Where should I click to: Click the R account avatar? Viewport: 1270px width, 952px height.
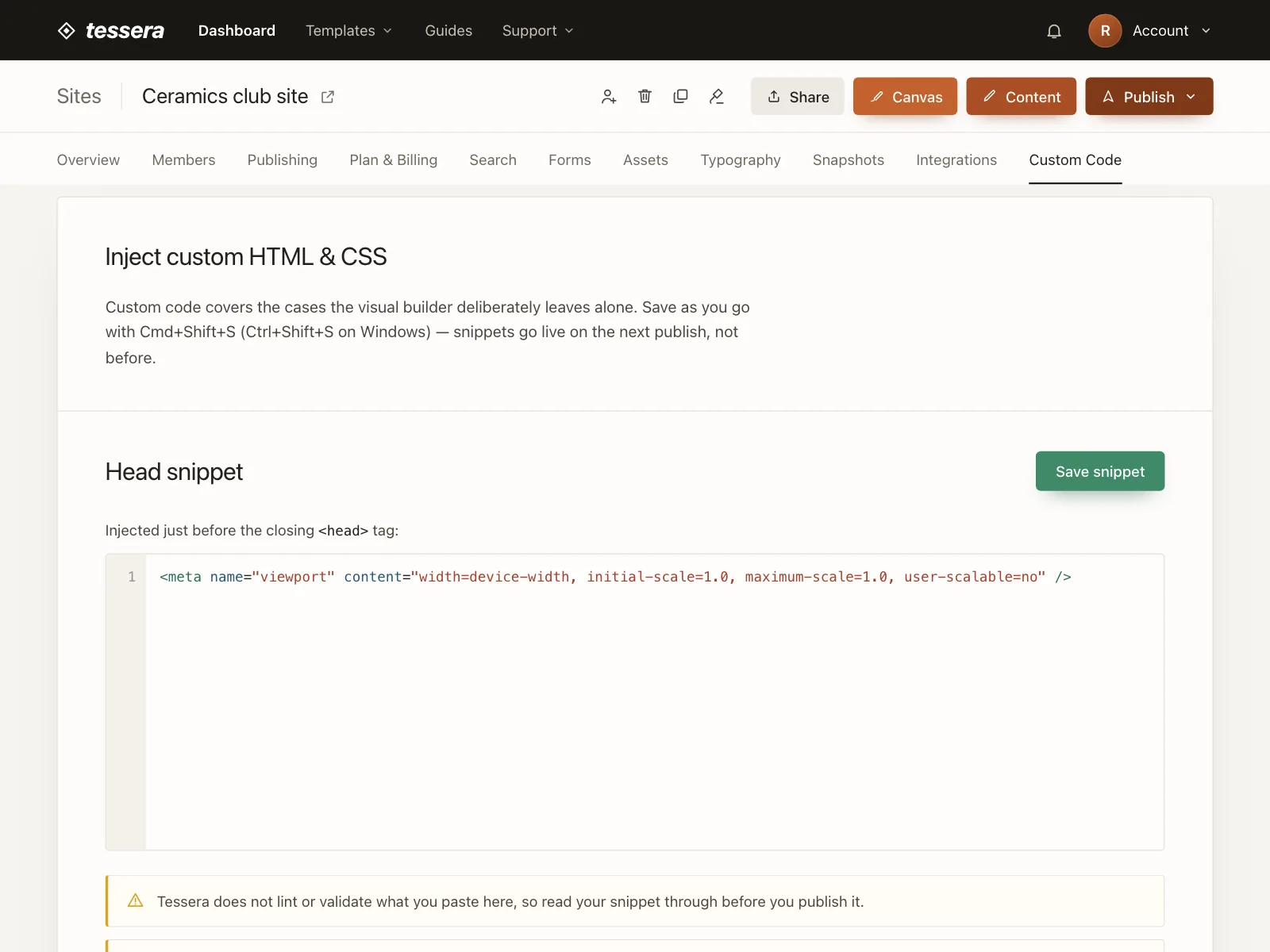pos(1105,31)
